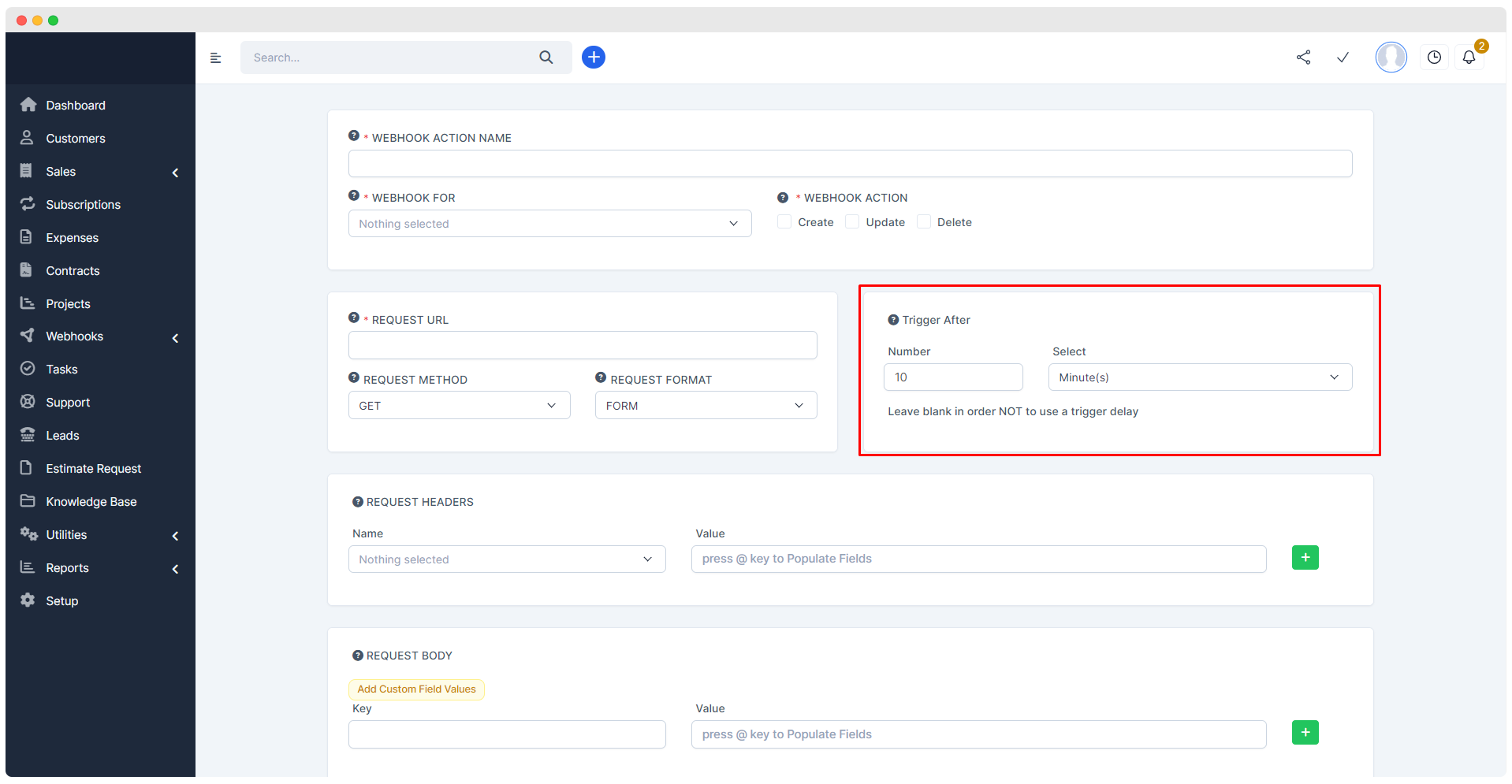The width and height of the screenshot is (1512, 784).
Task: Open the Minute(s) trigger delay selector
Action: [x=1199, y=377]
